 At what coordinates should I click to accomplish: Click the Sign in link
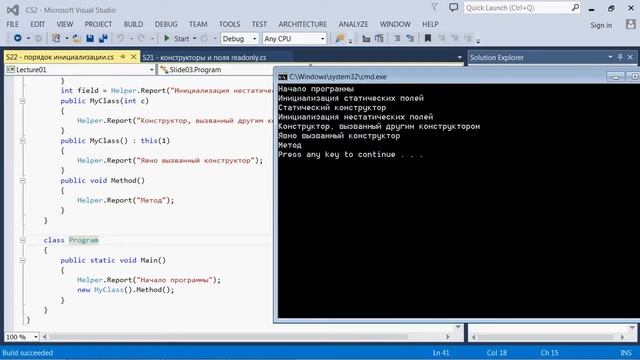[601, 25]
